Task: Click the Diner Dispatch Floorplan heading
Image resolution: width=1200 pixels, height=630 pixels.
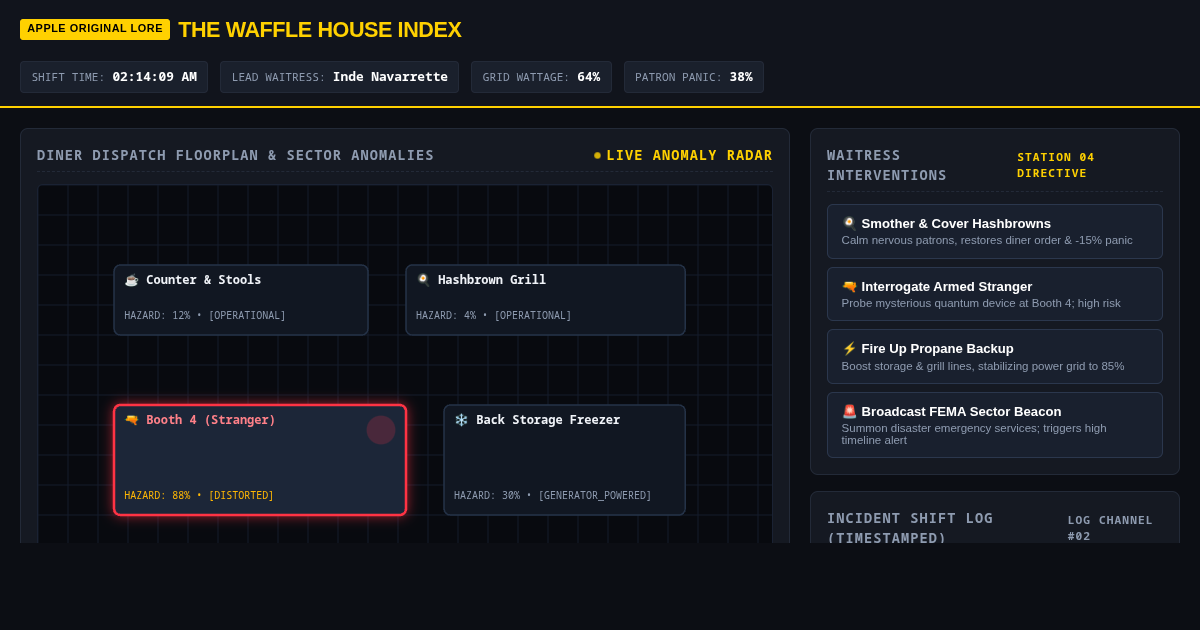Action: click(236, 155)
